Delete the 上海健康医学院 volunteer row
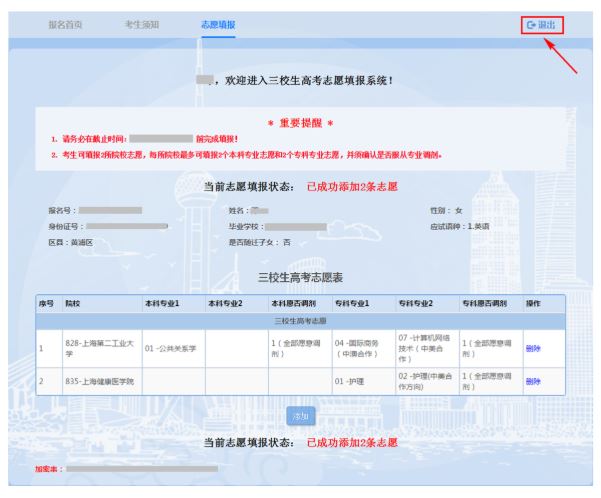The width and height of the screenshot is (601, 498). coord(532,381)
